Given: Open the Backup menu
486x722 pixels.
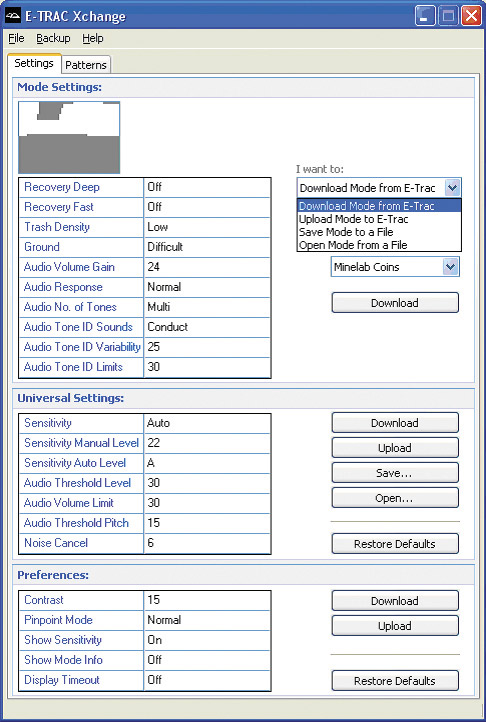Looking at the screenshot, I should tap(53, 39).
